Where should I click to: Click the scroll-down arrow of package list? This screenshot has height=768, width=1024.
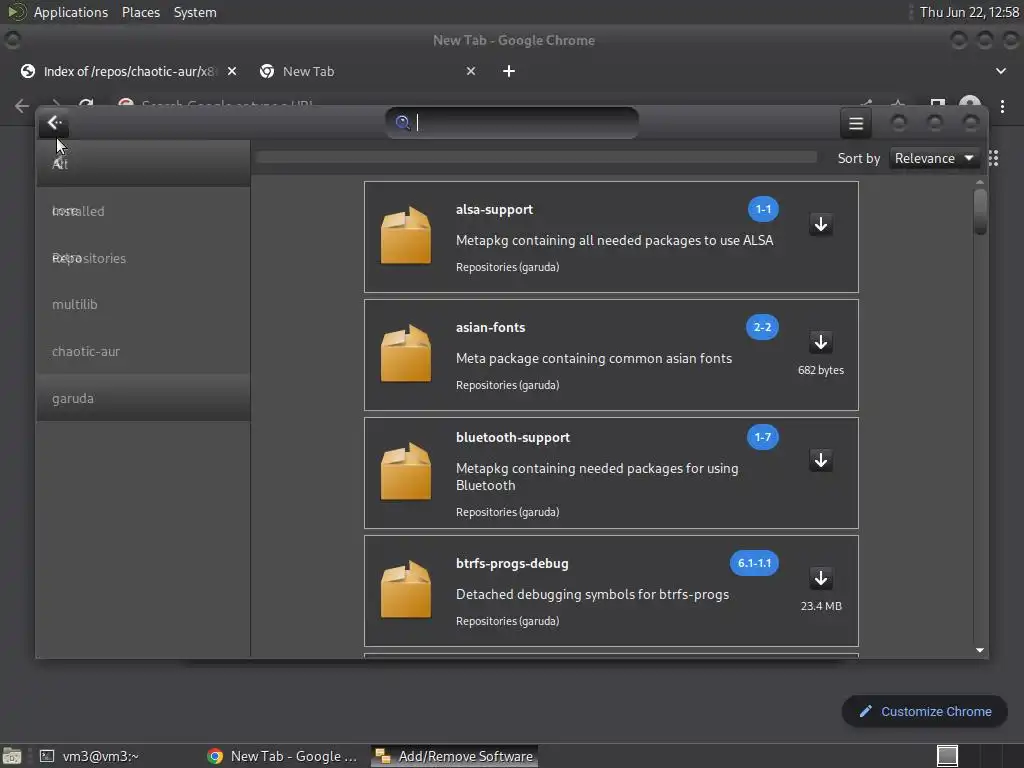coord(980,650)
